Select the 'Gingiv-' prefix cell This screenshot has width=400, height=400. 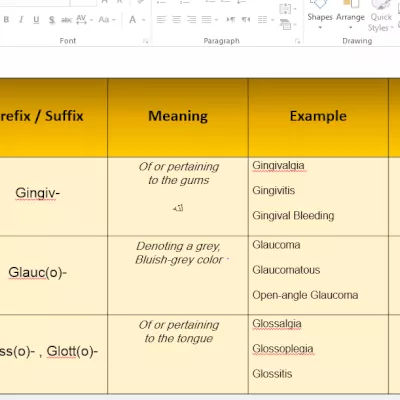[x=53, y=196]
